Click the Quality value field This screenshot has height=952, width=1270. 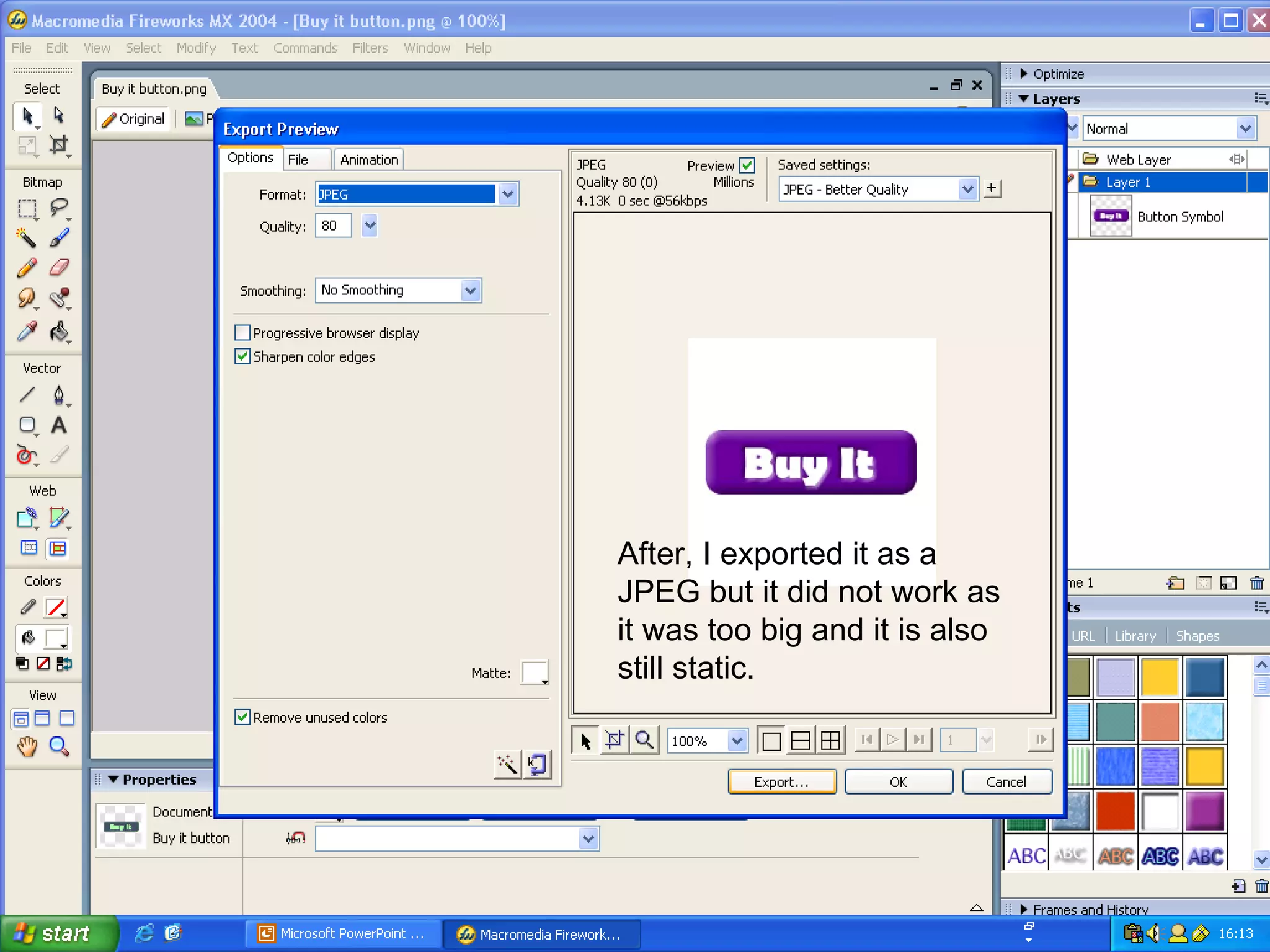coord(334,226)
